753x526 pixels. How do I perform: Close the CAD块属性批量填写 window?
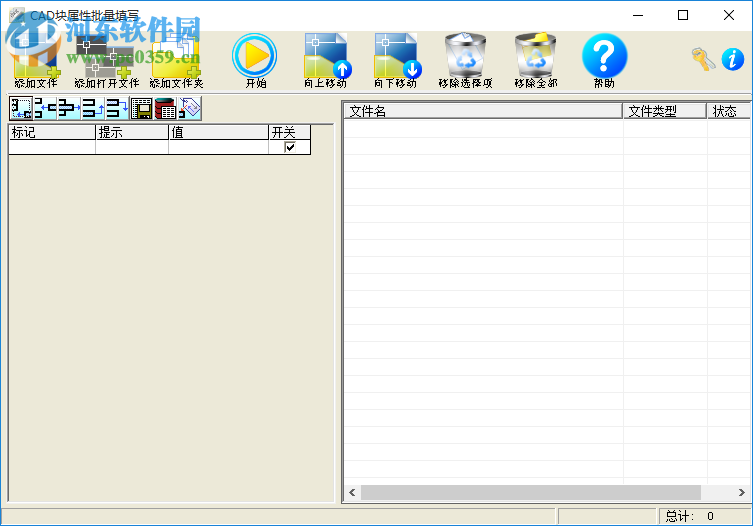(729, 15)
